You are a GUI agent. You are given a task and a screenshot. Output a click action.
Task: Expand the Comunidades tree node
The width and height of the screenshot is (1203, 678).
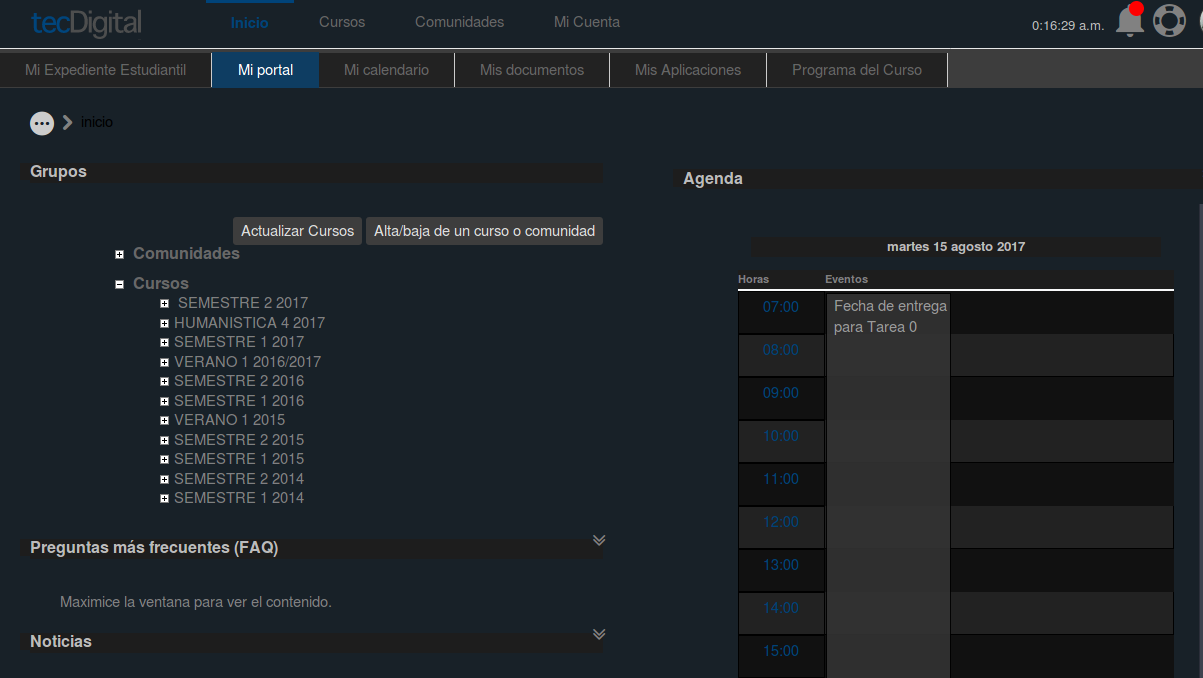pos(119,255)
